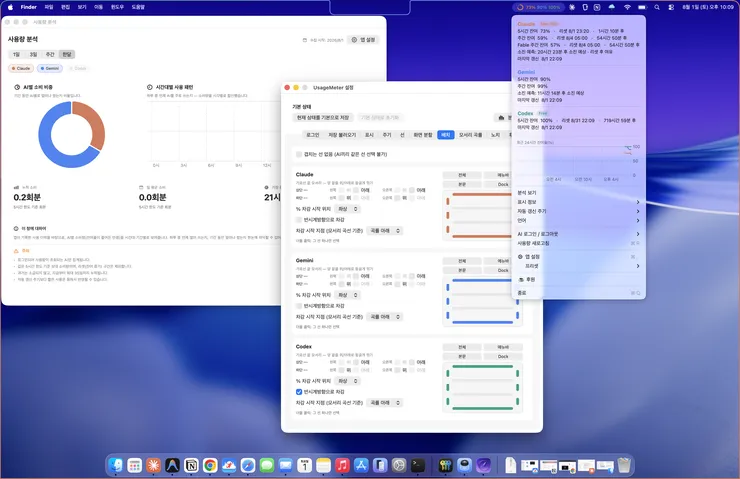
Task: Open Gemini's % 채움 시작 위치 dropdown
Action: click(348, 295)
